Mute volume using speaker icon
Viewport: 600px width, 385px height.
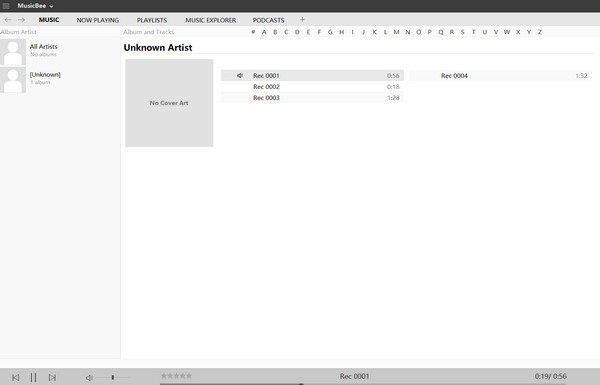(x=89, y=378)
